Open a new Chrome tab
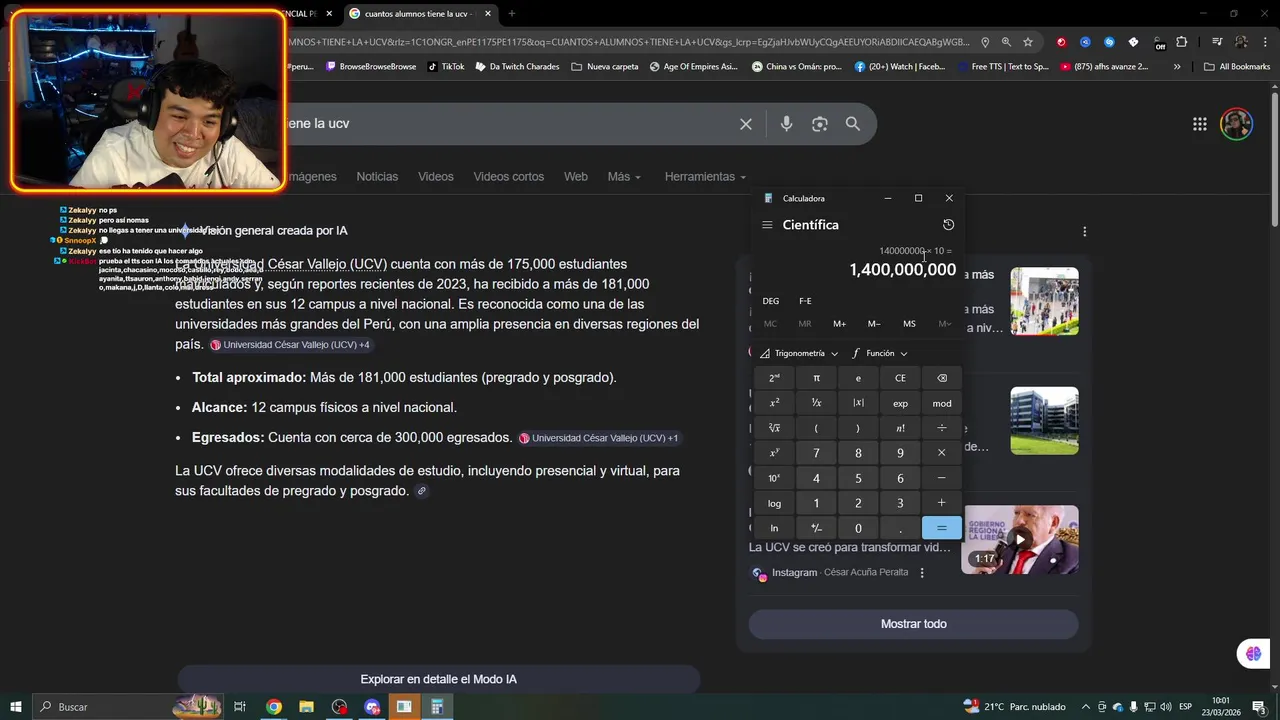 tap(512, 14)
